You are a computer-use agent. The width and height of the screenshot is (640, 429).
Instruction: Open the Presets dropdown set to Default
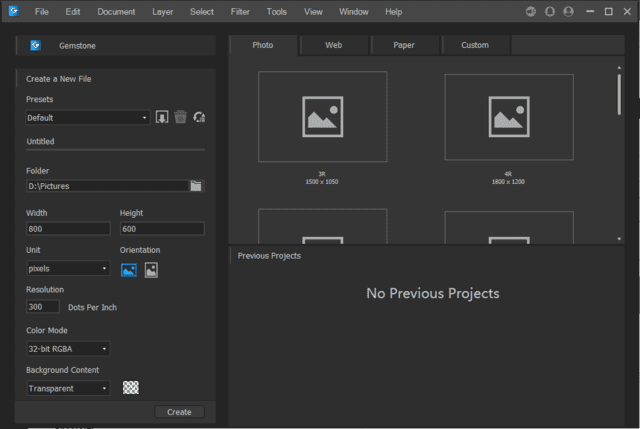tap(88, 117)
